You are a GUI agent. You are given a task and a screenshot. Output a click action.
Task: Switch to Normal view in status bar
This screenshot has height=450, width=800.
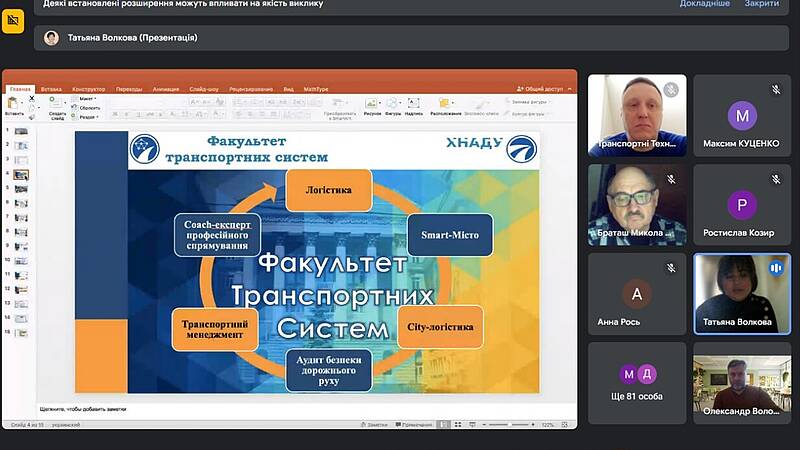click(444, 424)
